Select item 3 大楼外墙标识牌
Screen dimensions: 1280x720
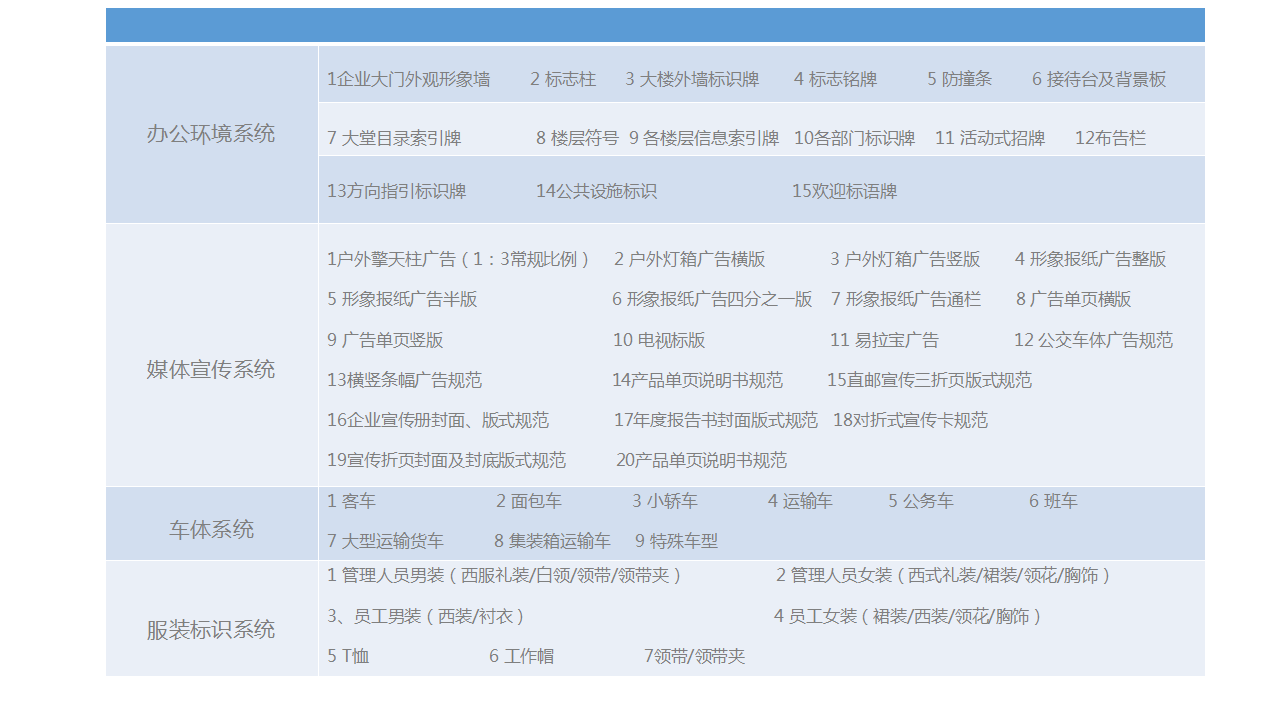point(692,80)
